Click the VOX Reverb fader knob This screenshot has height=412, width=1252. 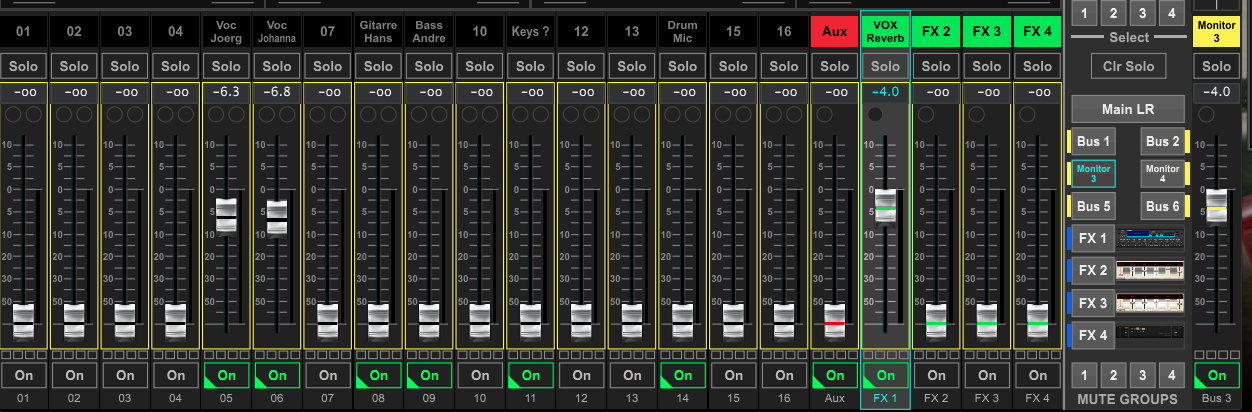[886, 205]
